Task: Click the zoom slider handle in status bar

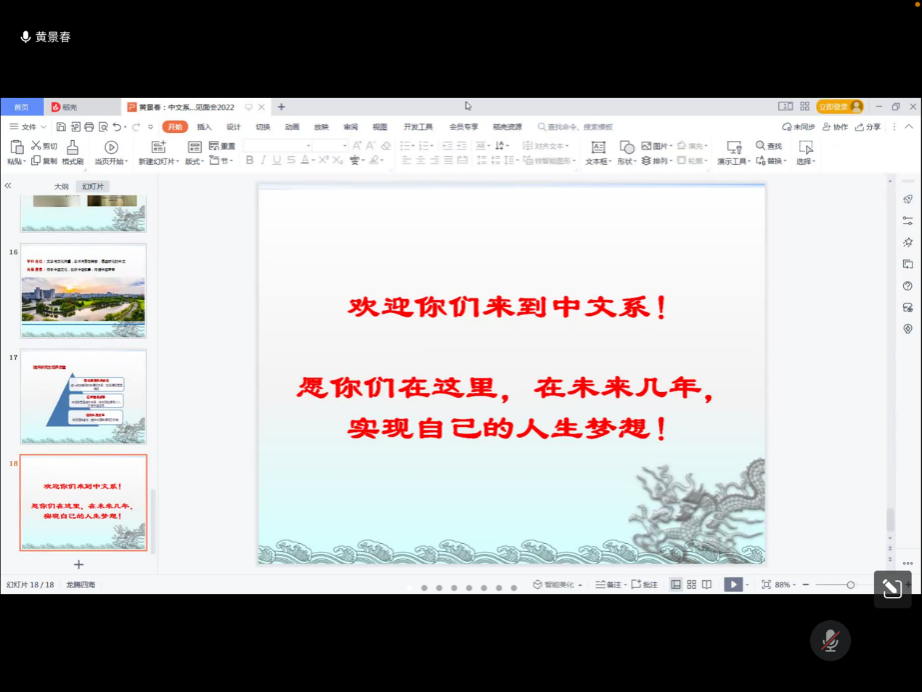Action: pyautogui.click(x=851, y=584)
